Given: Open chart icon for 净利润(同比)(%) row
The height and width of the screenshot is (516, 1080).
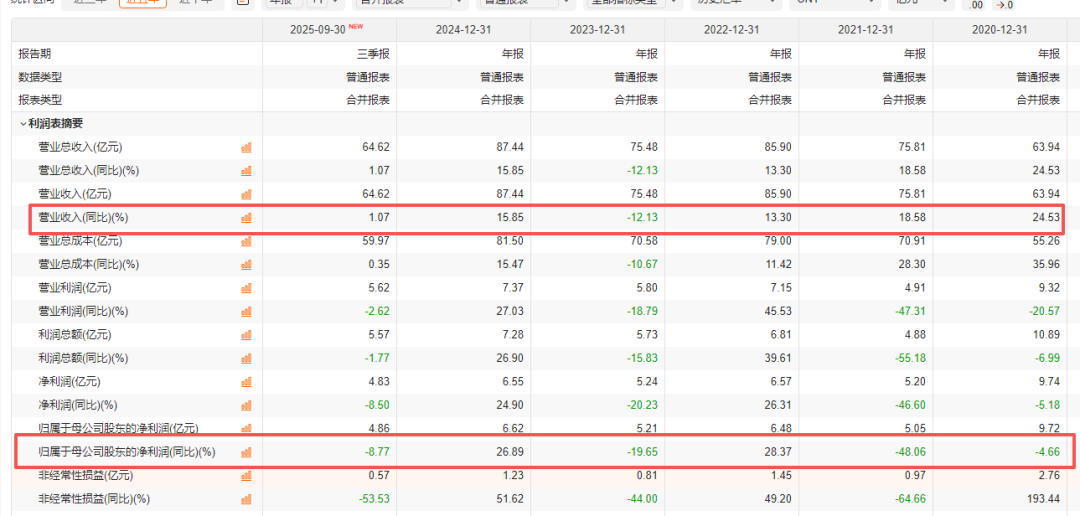Looking at the screenshot, I should click(247, 405).
